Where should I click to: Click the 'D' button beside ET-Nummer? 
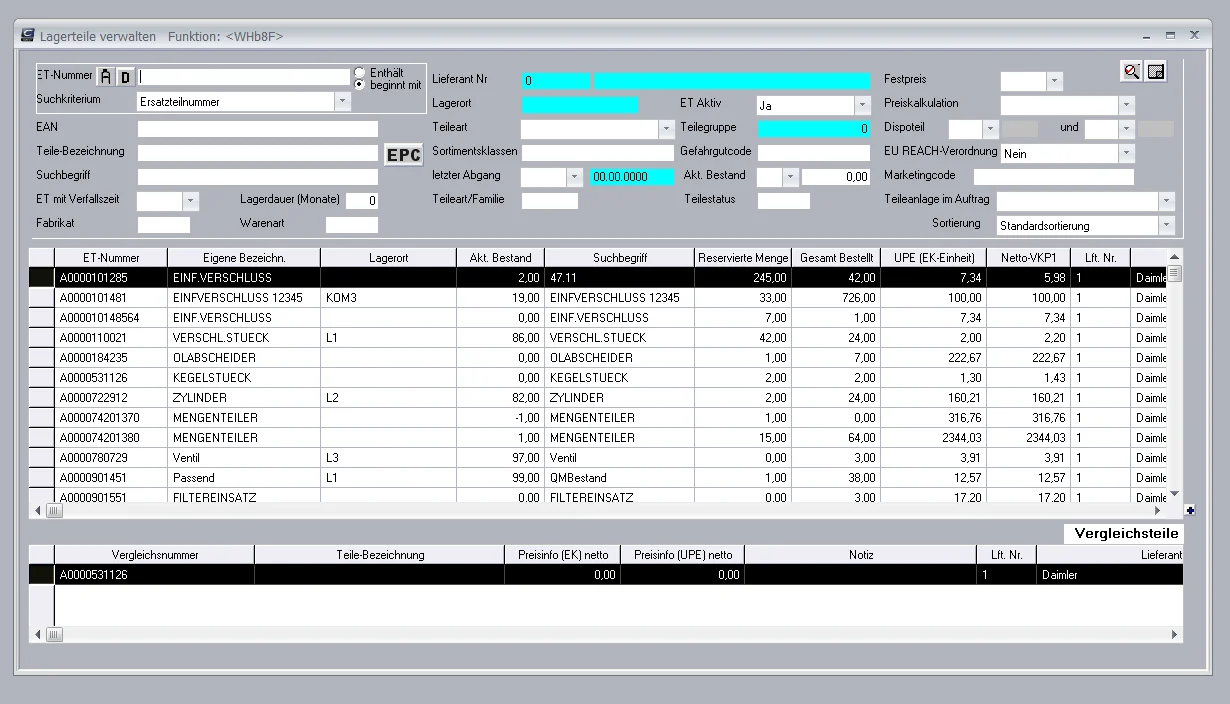click(x=125, y=77)
